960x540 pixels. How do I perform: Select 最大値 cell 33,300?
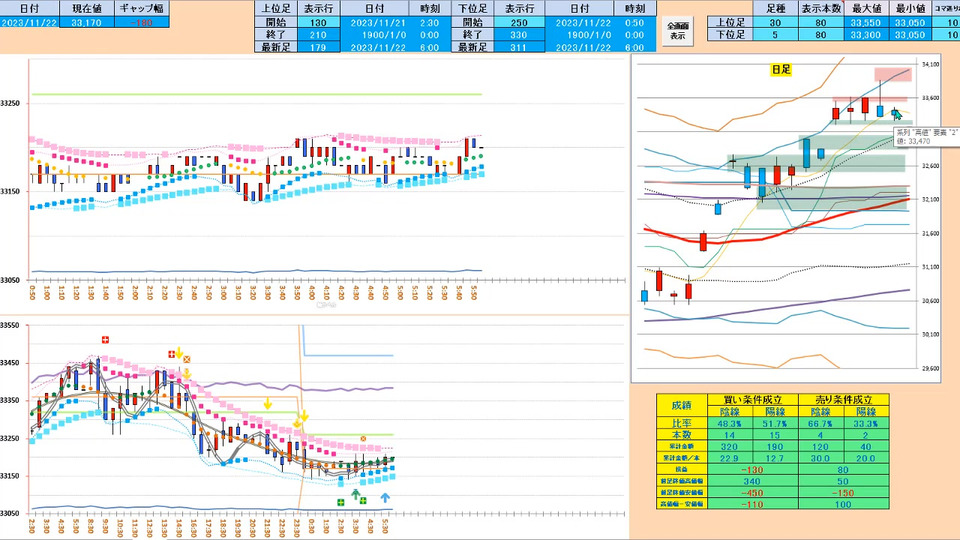[866, 35]
